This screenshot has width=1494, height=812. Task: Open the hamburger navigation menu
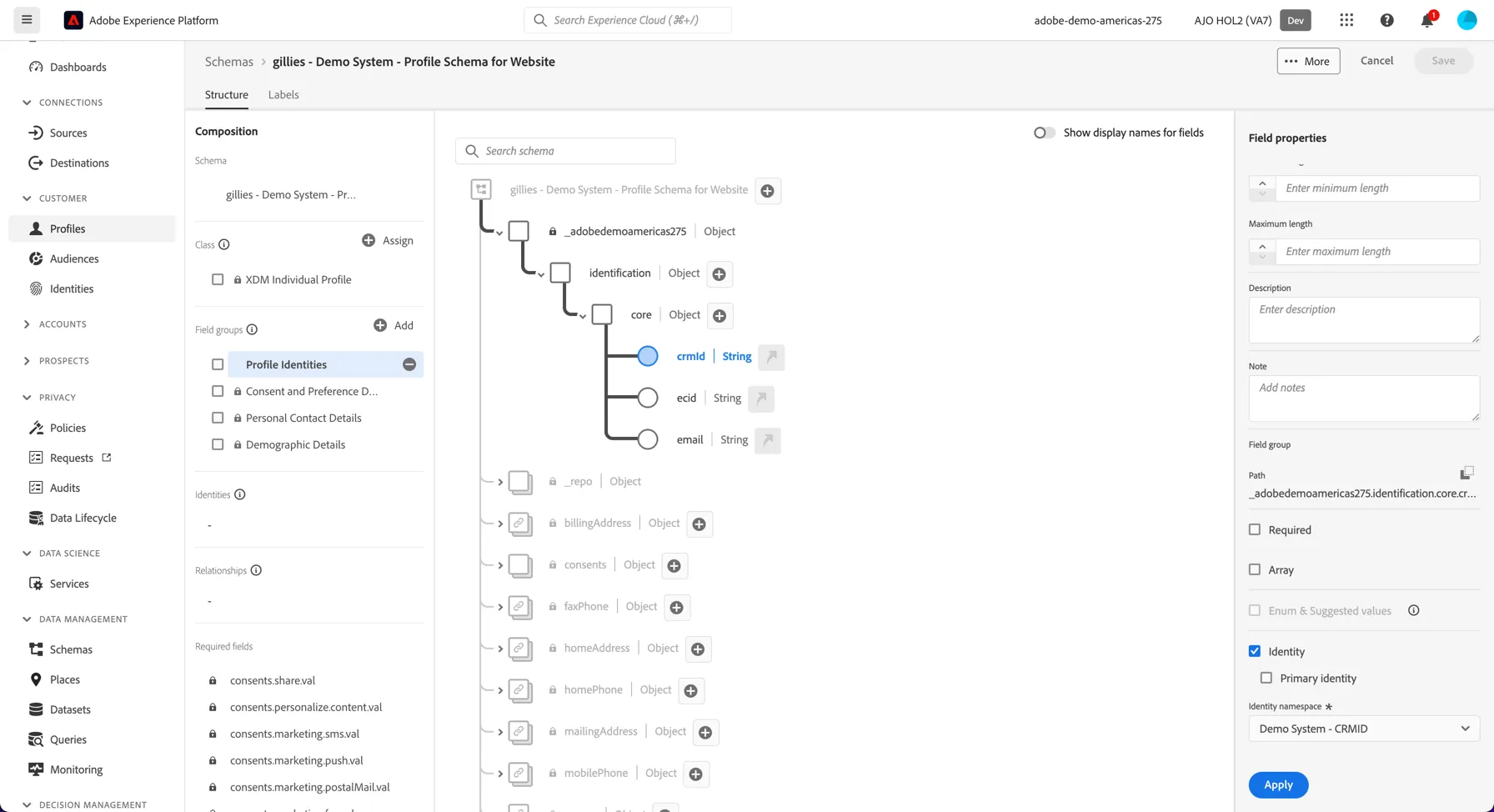[27, 20]
